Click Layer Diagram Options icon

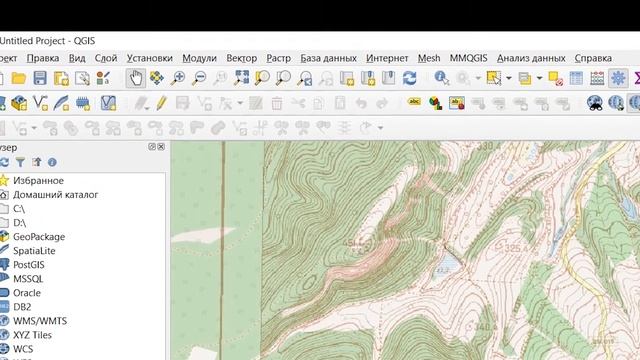[x=436, y=103]
